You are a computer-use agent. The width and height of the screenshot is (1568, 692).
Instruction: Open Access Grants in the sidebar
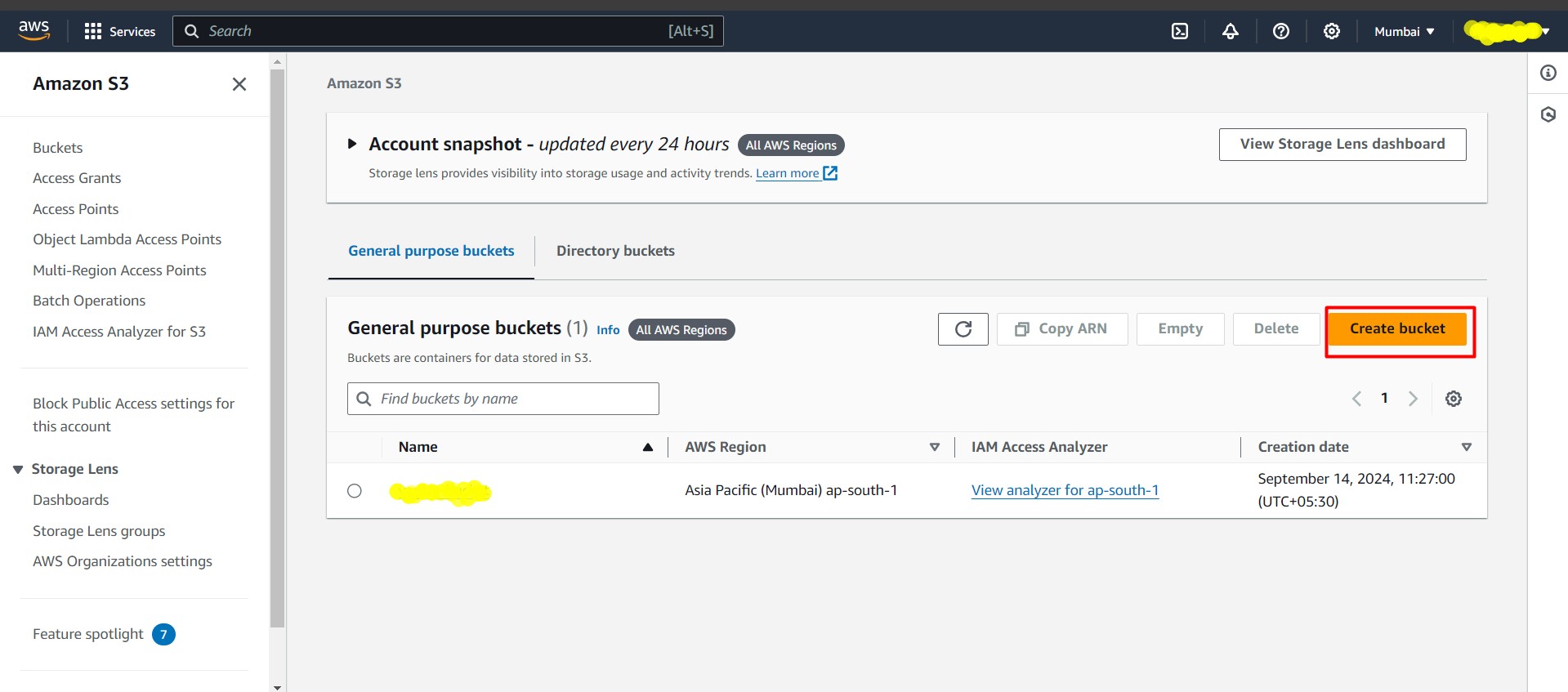[77, 178]
